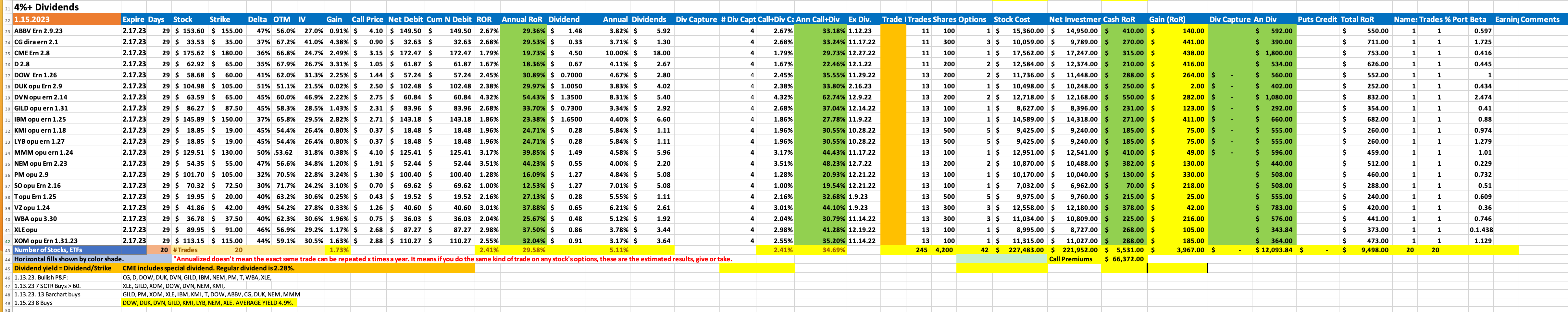Click the orange '1.15.2023' date cell
Image resolution: width=1568 pixels, height=312 pixels.
[67, 19]
